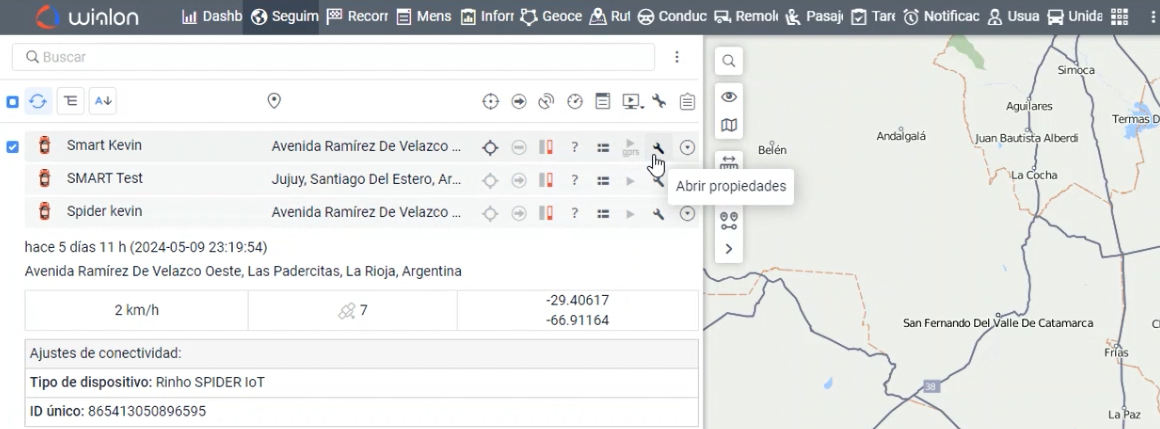Open the Informes tab
Viewport: 1160px width, 429px height.
[x=487, y=16]
